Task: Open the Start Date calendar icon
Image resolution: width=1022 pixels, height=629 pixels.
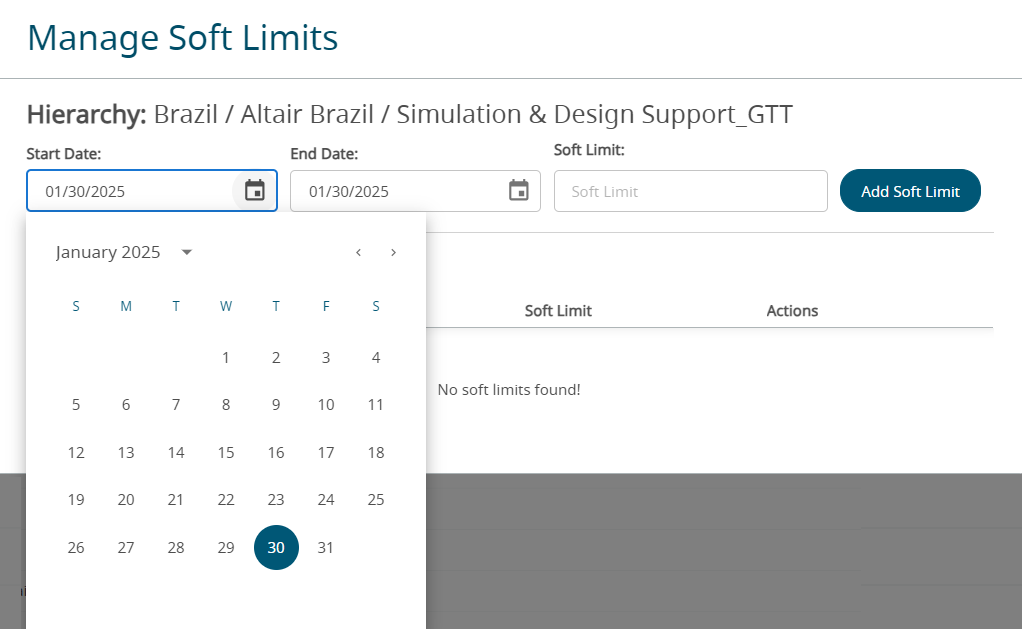Action: click(x=255, y=191)
